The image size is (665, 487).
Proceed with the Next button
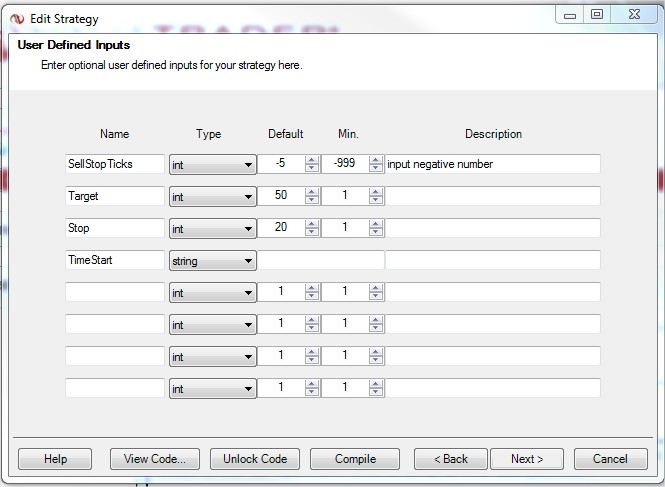[527, 459]
